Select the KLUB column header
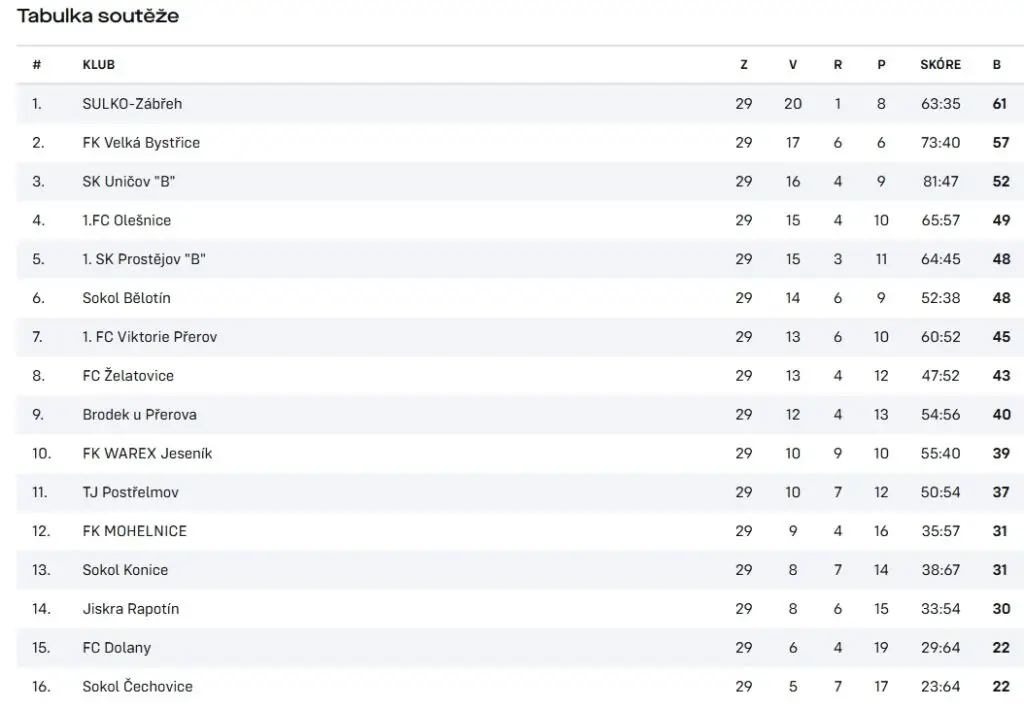1024x709 pixels. [99, 65]
